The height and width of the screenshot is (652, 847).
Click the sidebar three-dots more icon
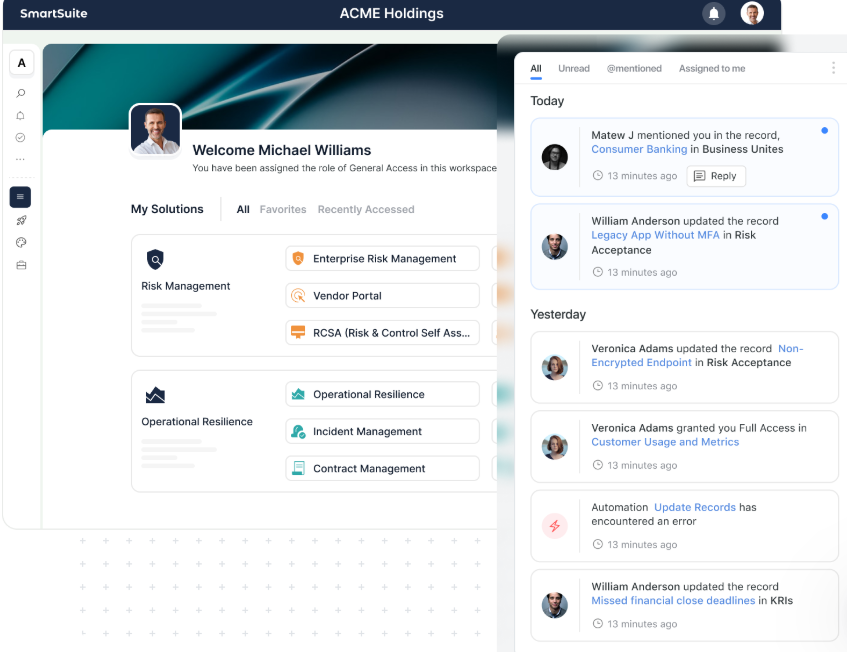click(21, 159)
